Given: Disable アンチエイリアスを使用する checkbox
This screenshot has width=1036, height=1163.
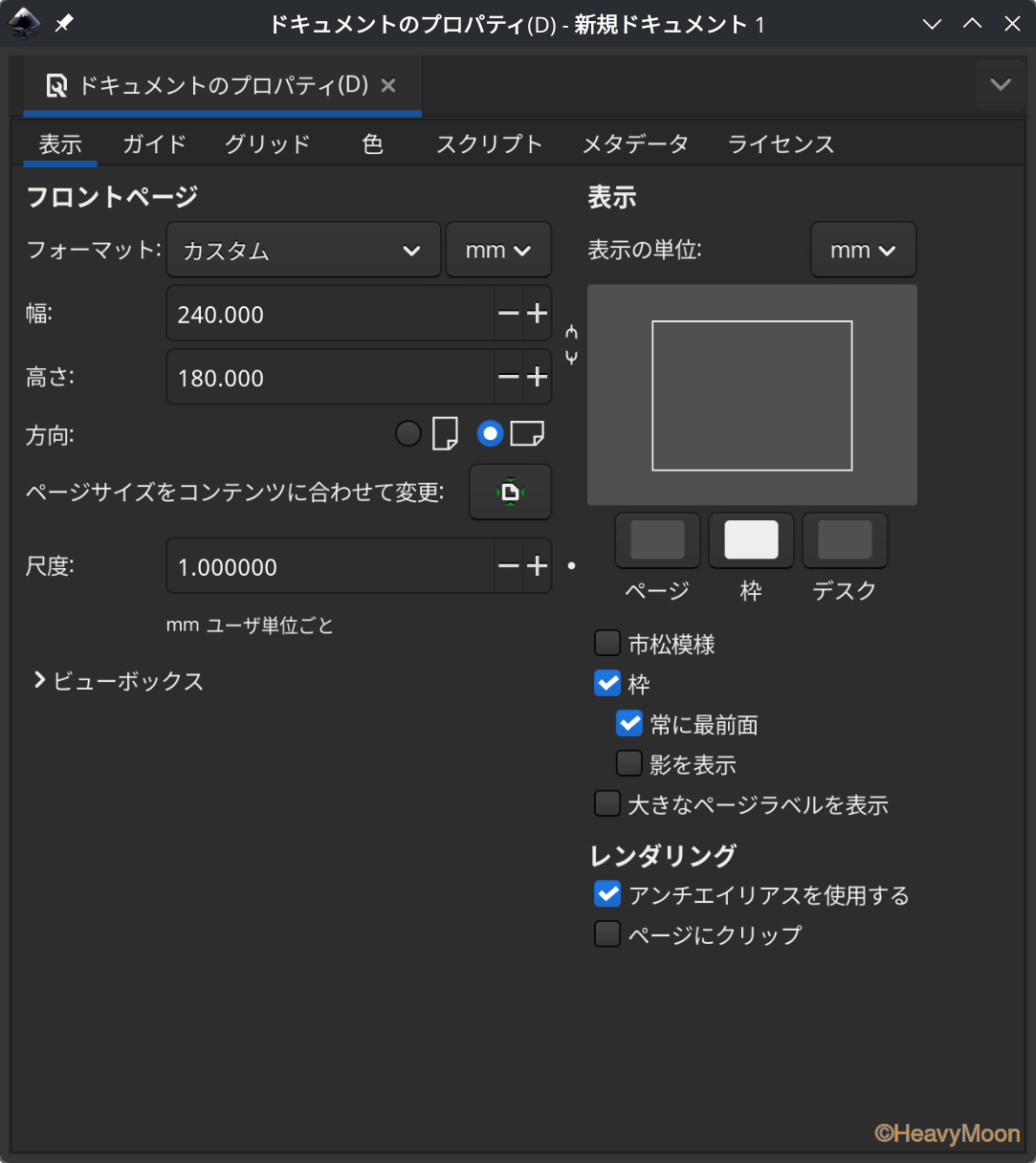Looking at the screenshot, I should (x=607, y=894).
